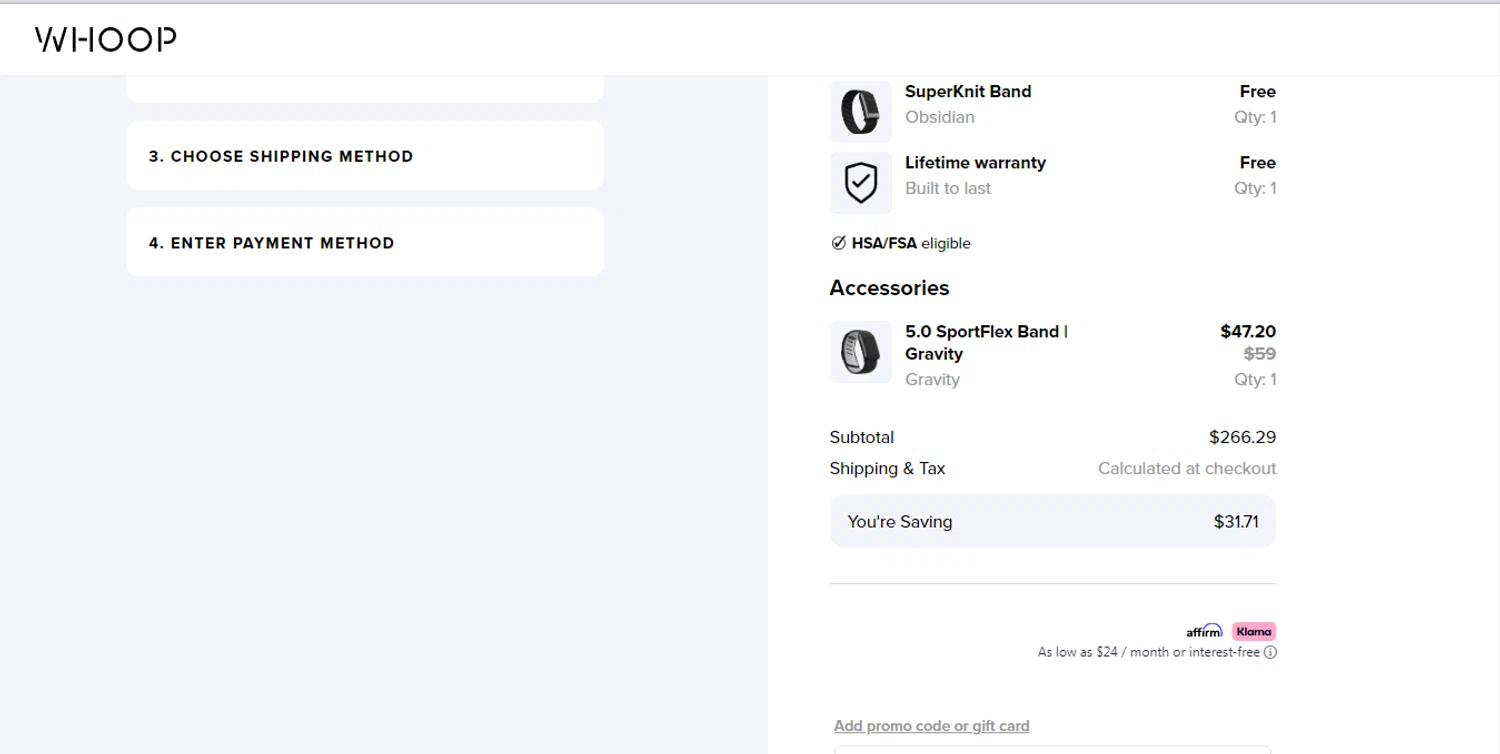Click the Subtotal label
Screen dimensions: 1500x754
pos(862,437)
